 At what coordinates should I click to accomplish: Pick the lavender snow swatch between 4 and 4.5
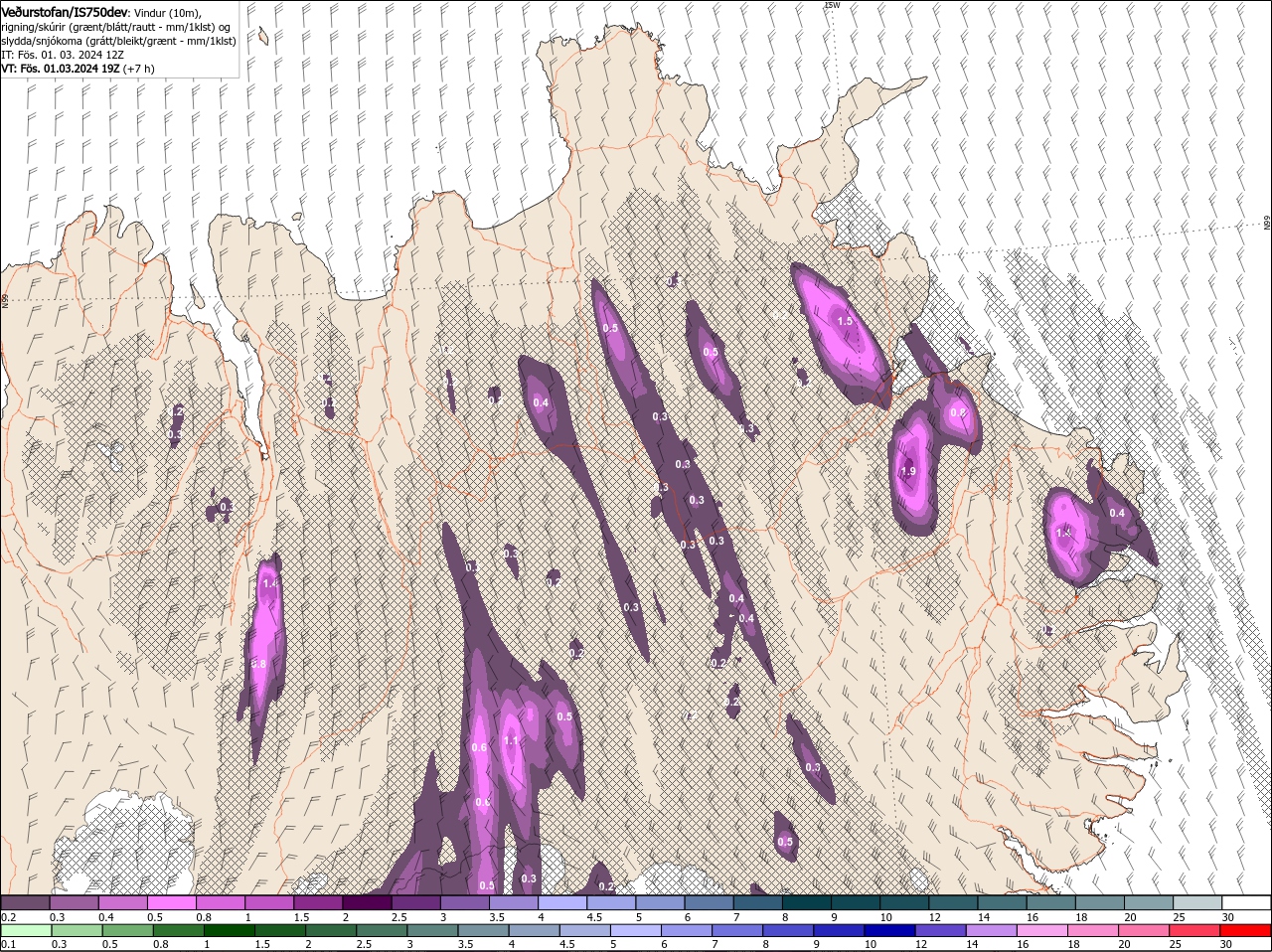coord(562,903)
